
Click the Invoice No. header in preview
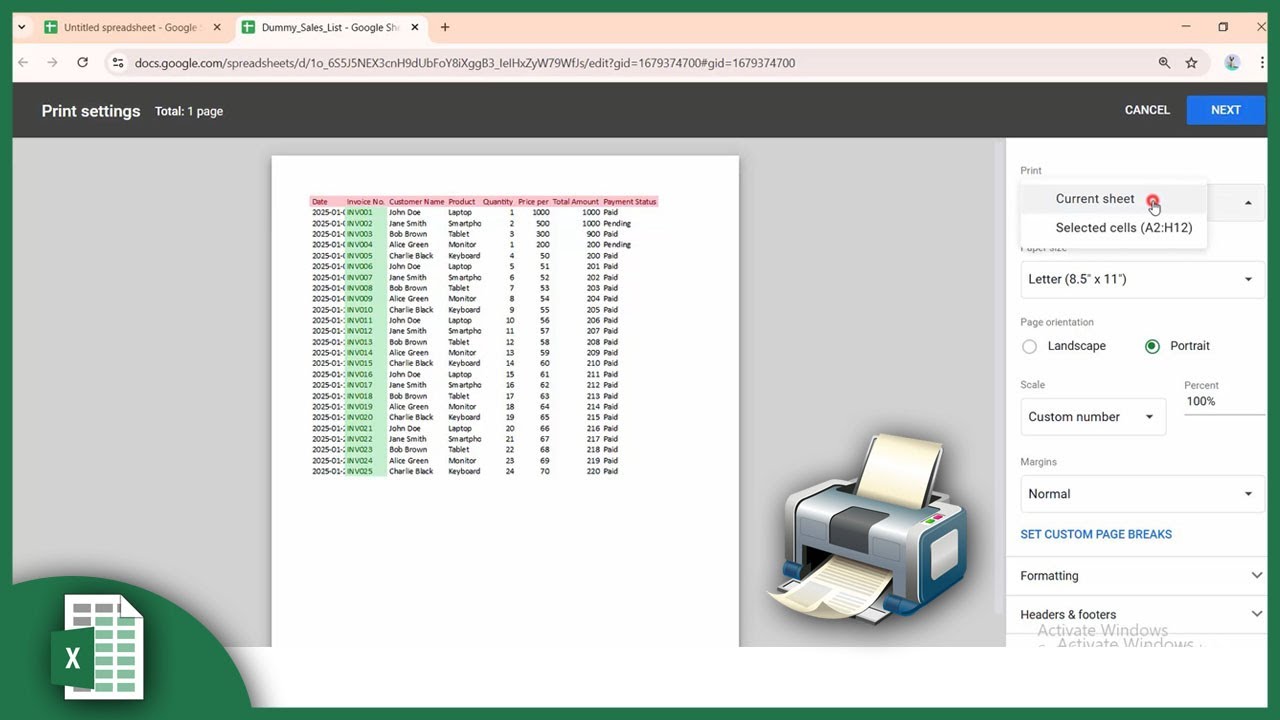tap(366, 202)
